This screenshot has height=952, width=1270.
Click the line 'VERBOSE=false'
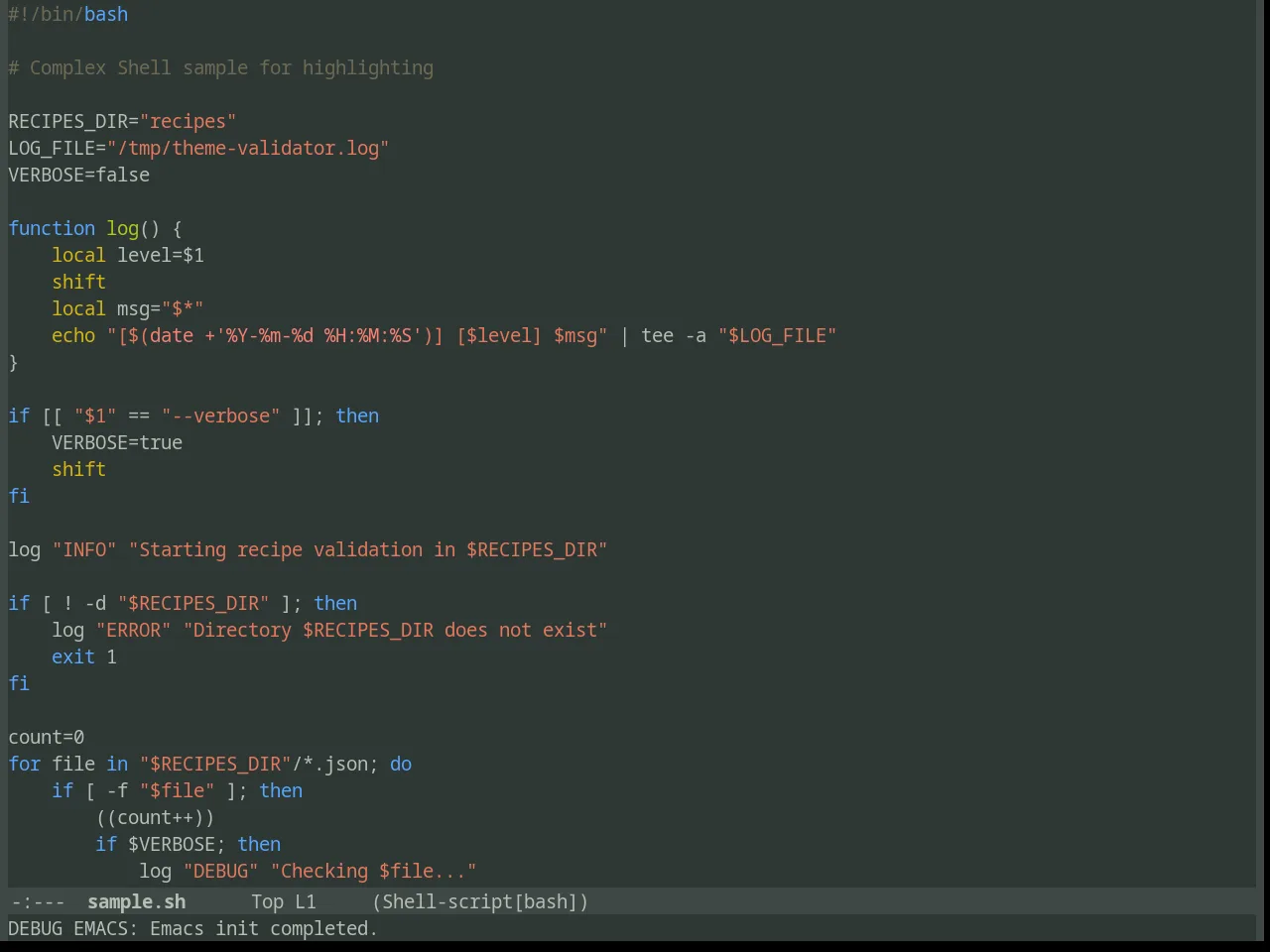click(79, 175)
